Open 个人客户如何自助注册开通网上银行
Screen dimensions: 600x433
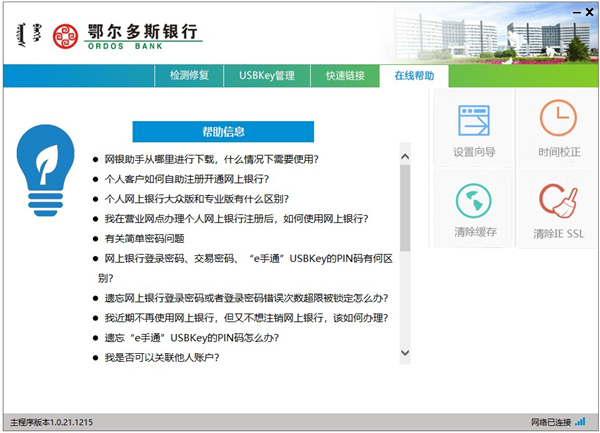187,179
